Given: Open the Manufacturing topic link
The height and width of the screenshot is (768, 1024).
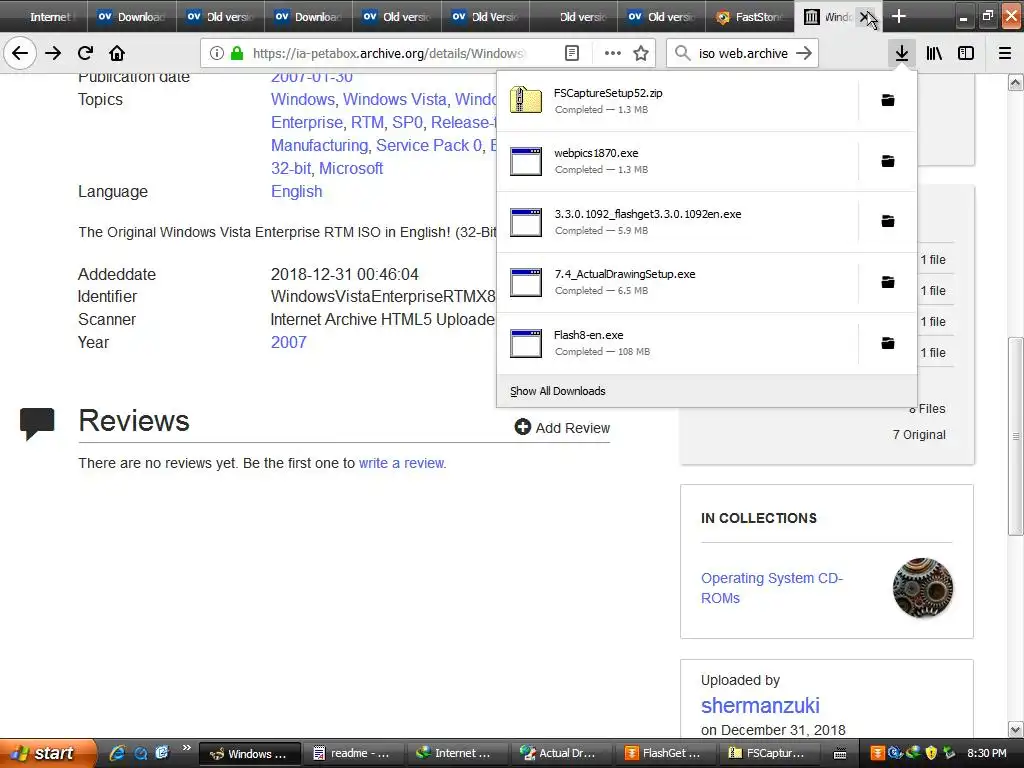Looking at the screenshot, I should coord(320,145).
